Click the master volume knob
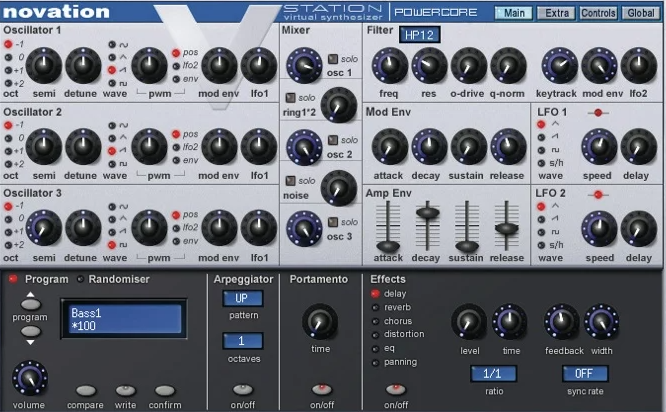Viewport: 666px width, 412px height. pyautogui.click(x=30, y=378)
